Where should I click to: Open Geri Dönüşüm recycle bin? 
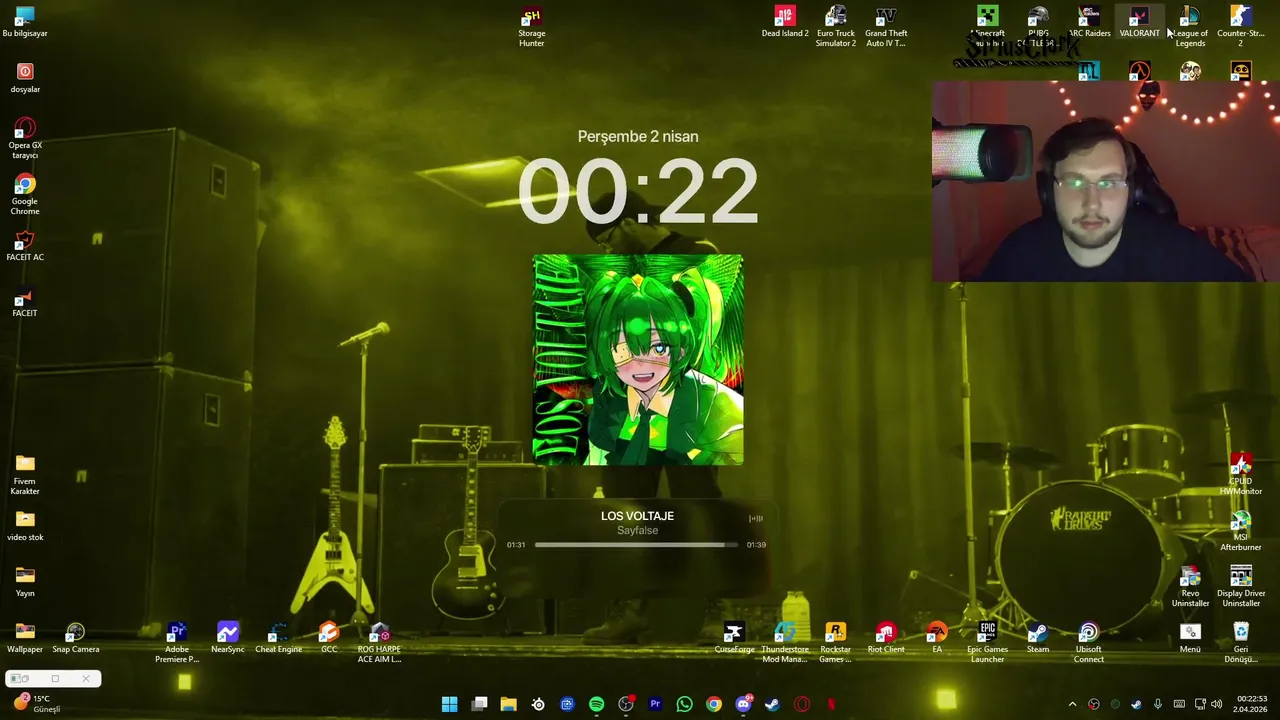click(1241, 642)
